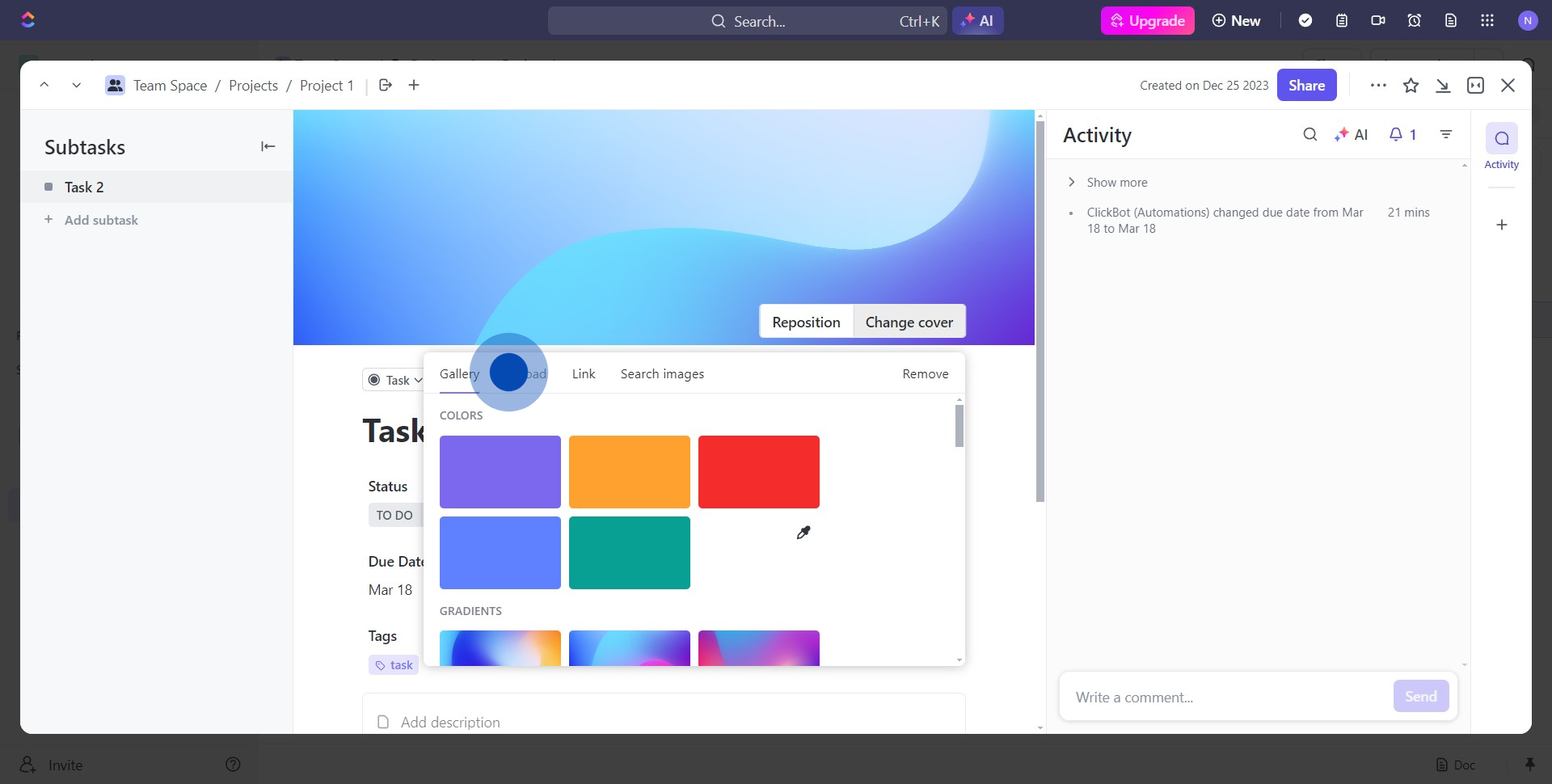Open the docs icon in top bar
The image size is (1552, 784).
tap(1451, 21)
